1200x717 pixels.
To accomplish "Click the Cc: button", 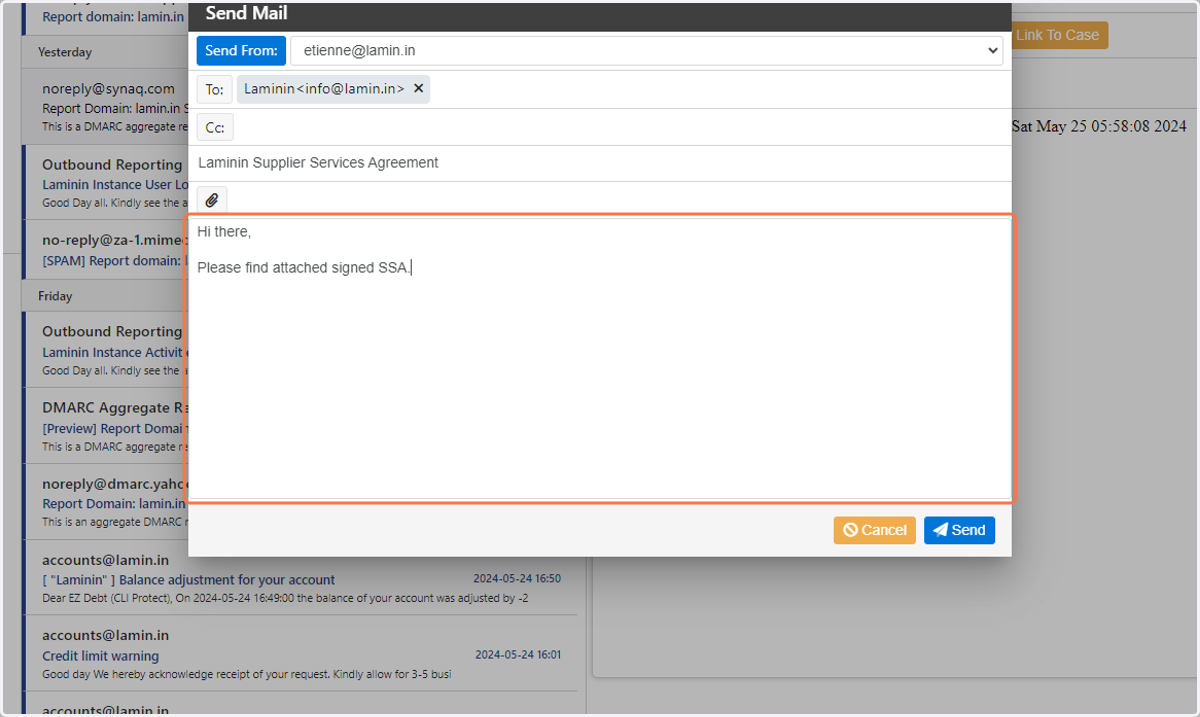I will [215, 128].
